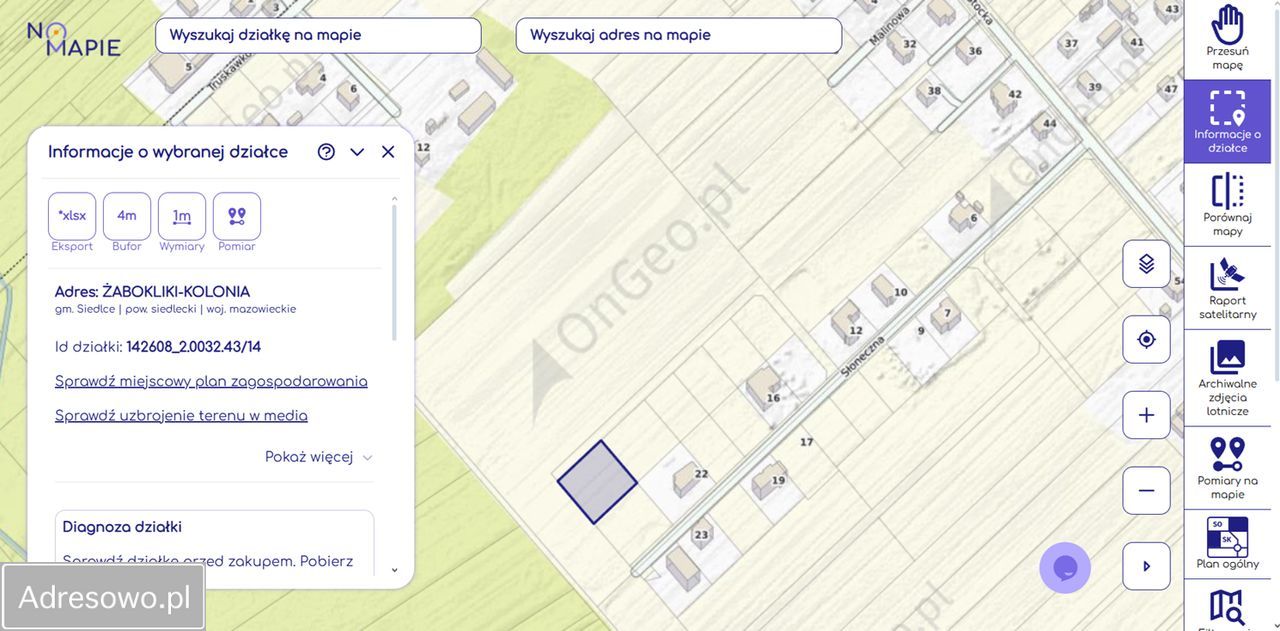Expand the side toolbar arrow button
This screenshot has width=1280, height=631.
tap(1146, 566)
